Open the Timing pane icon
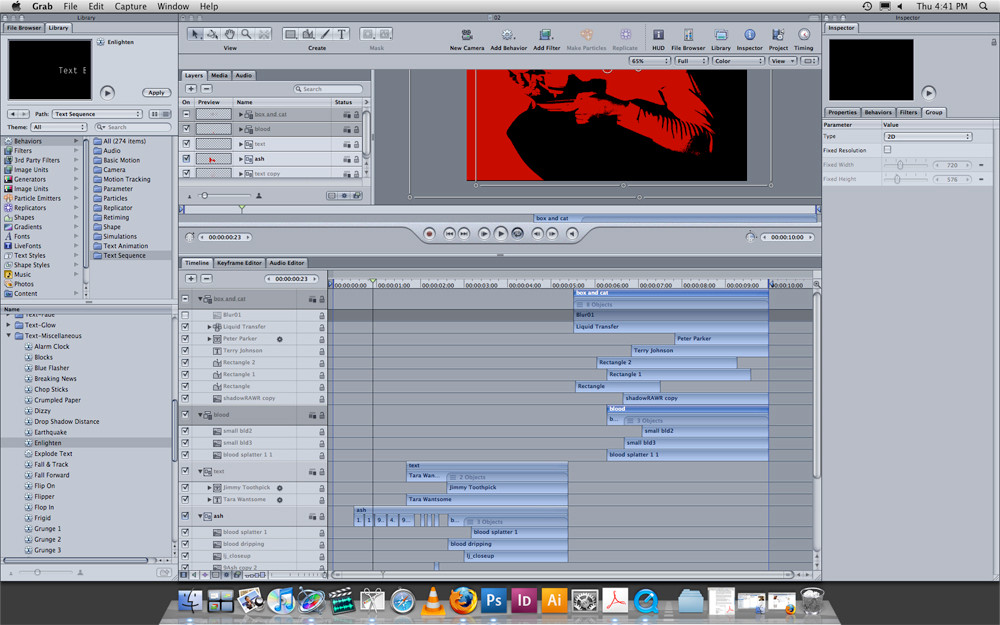 804,34
